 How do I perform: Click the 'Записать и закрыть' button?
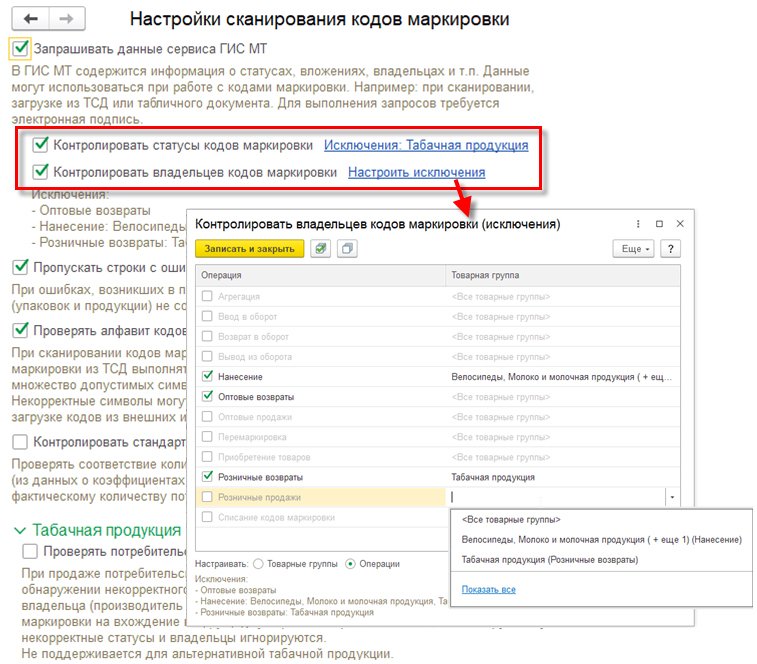[x=249, y=249]
